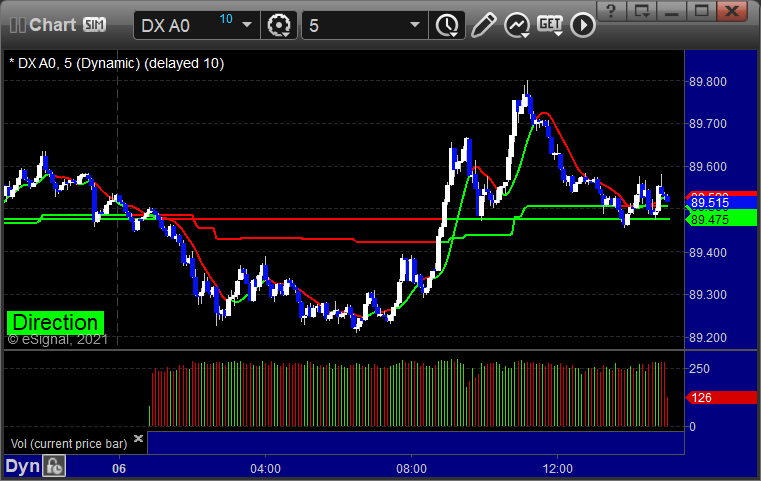
Task: Open the studies chart-line icon
Action: pos(517,25)
